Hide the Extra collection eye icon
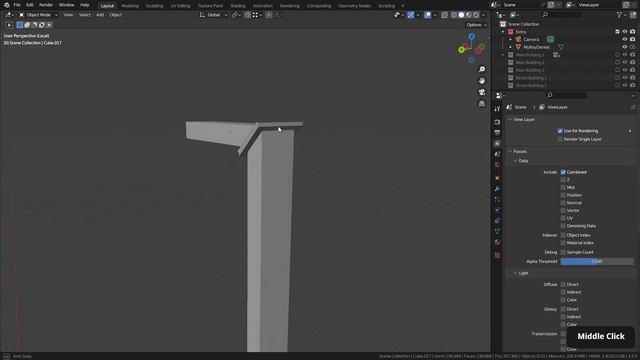 (624, 32)
